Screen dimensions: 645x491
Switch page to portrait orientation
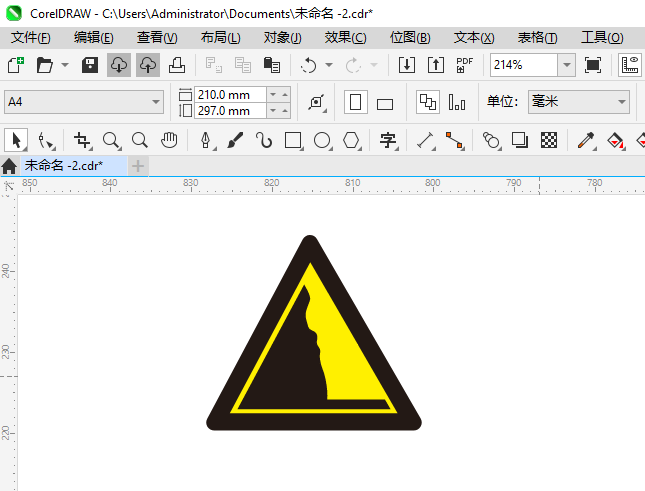coord(355,102)
